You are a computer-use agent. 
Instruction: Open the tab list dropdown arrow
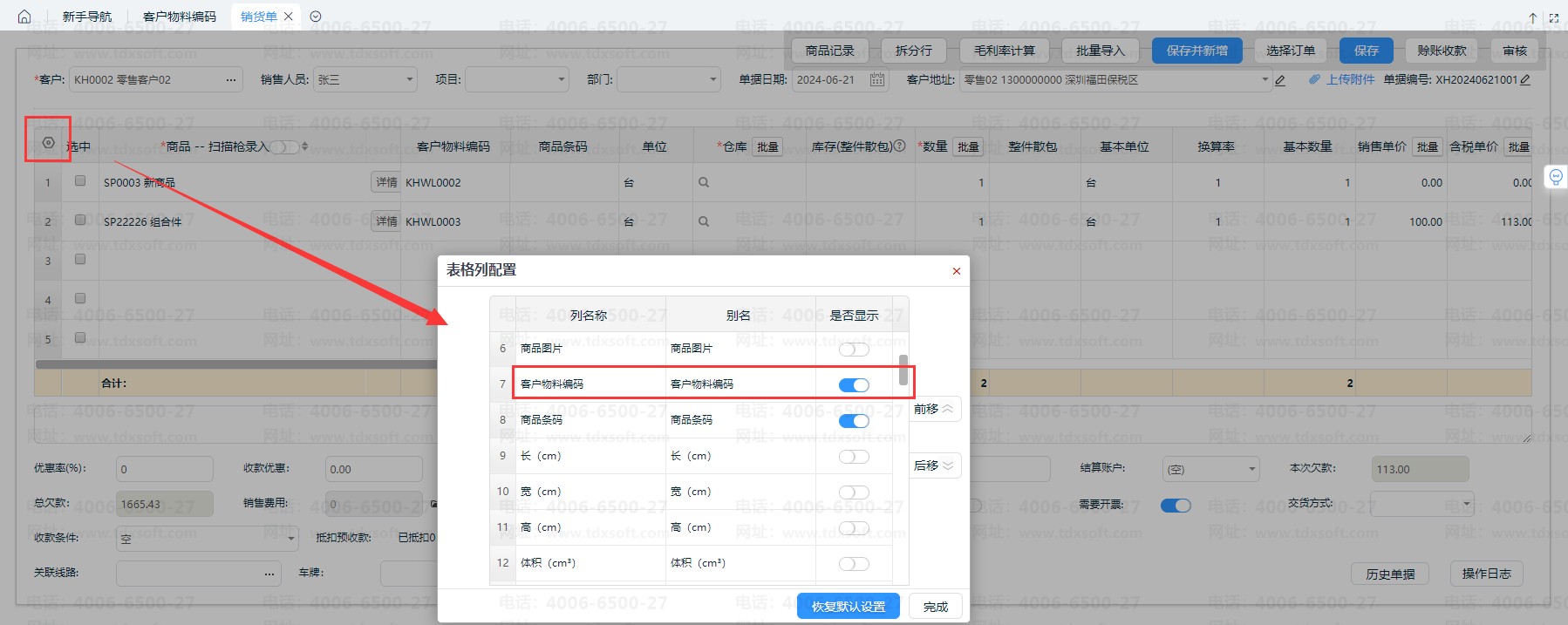(x=316, y=17)
